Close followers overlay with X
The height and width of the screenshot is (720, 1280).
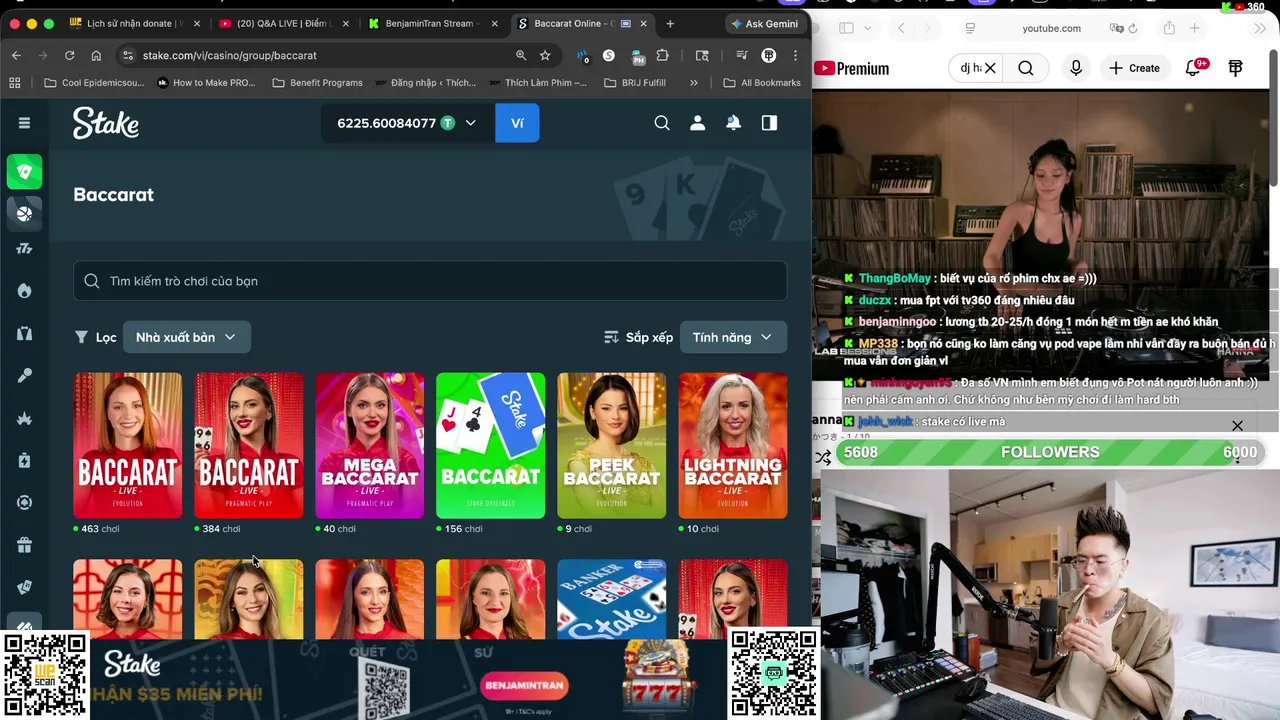pyautogui.click(x=1237, y=426)
